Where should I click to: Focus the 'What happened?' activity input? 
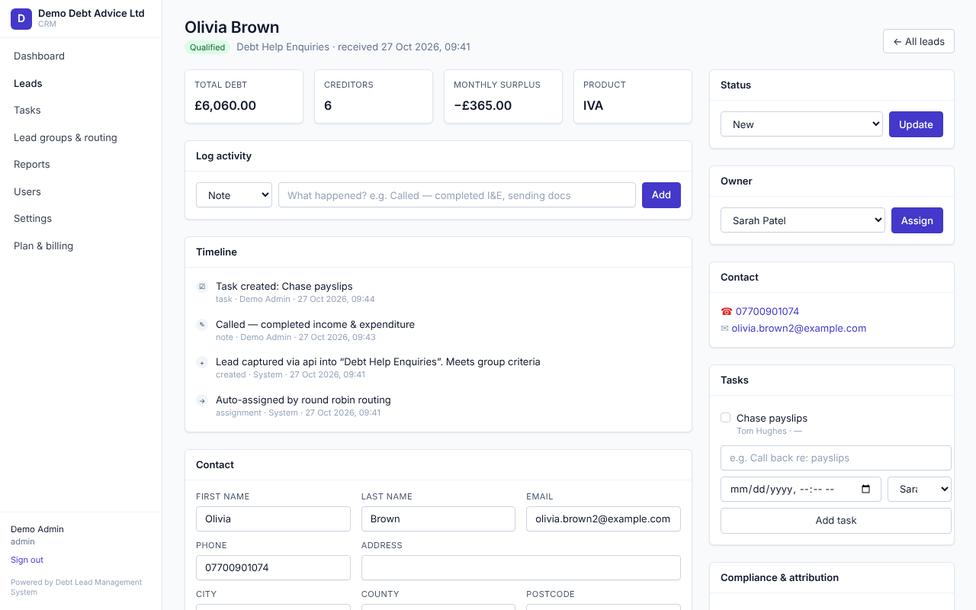(457, 195)
